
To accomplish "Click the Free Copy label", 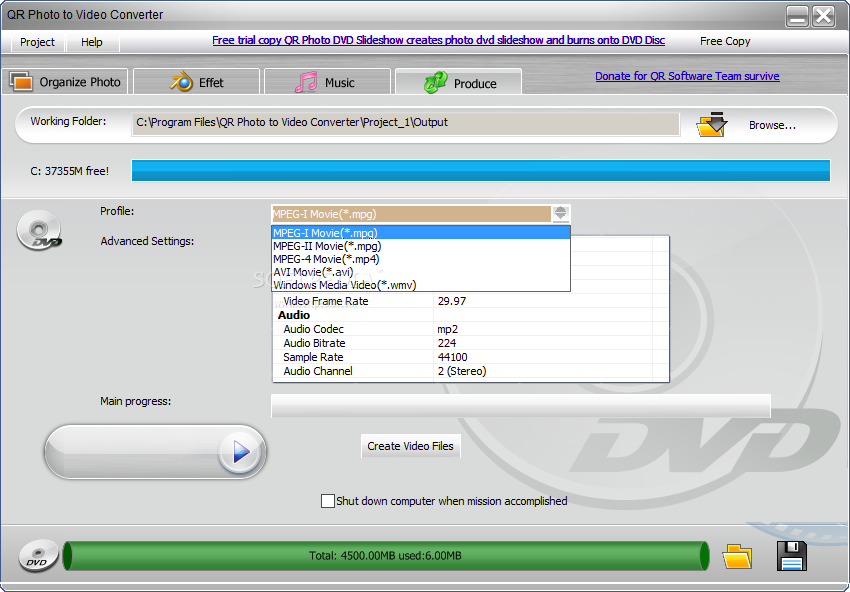I will [725, 41].
